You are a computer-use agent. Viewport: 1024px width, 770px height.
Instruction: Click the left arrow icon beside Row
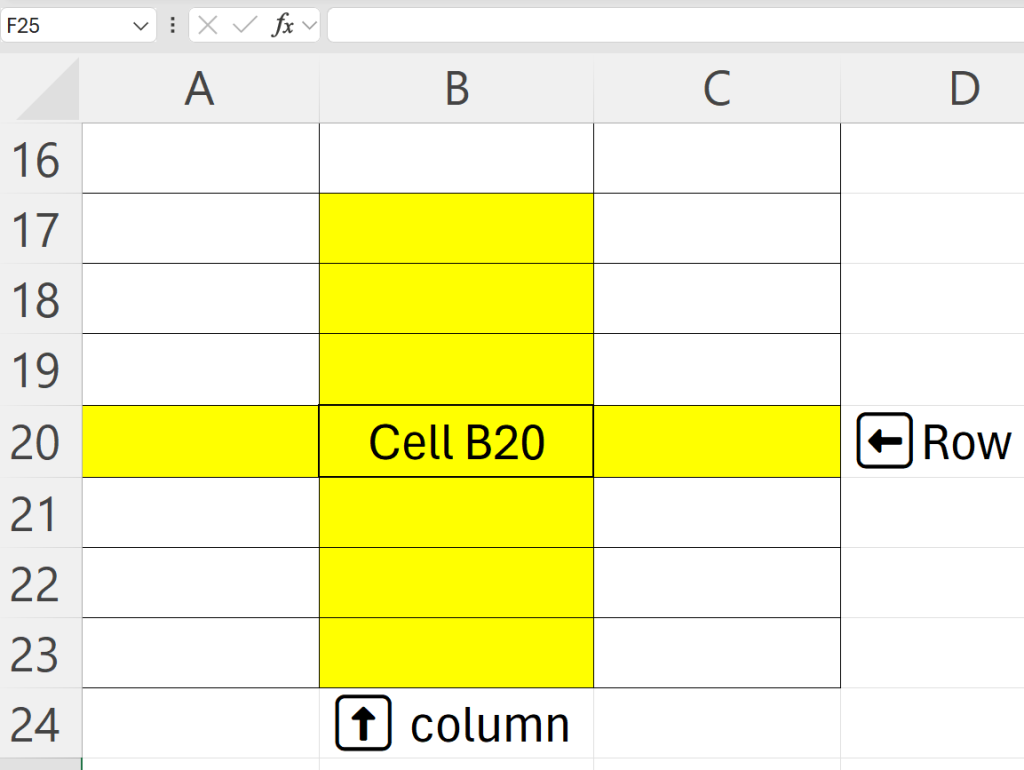click(884, 441)
